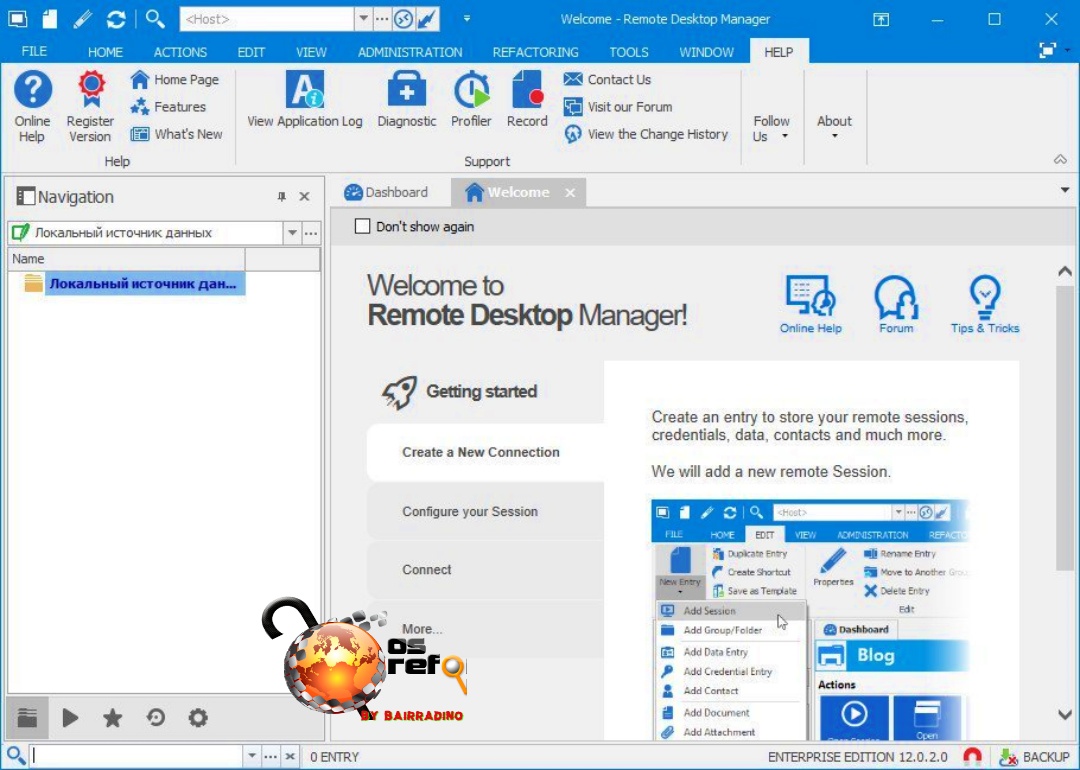Launch the Diagnostic tool
1080x770 pixels.
pyautogui.click(x=406, y=100)
